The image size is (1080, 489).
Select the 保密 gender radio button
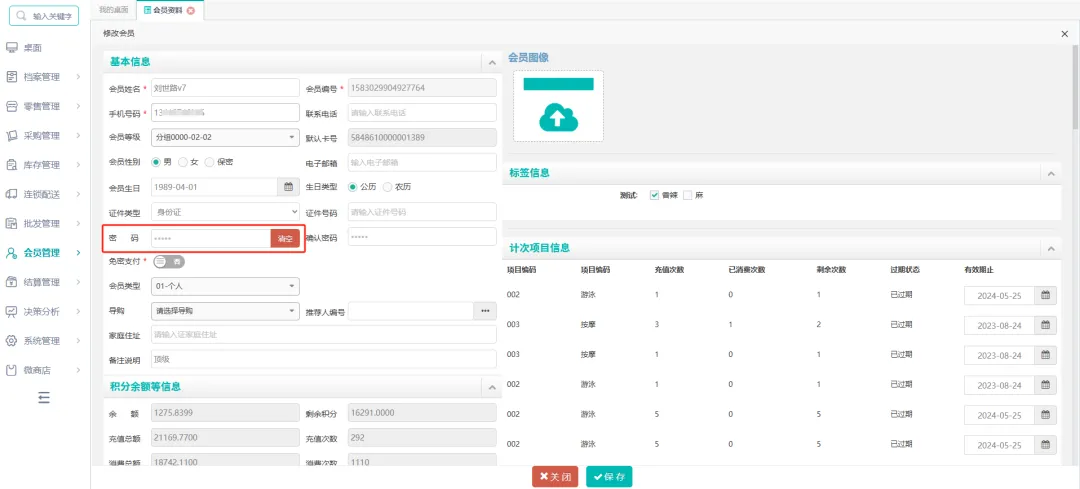(x=209, y=162)
